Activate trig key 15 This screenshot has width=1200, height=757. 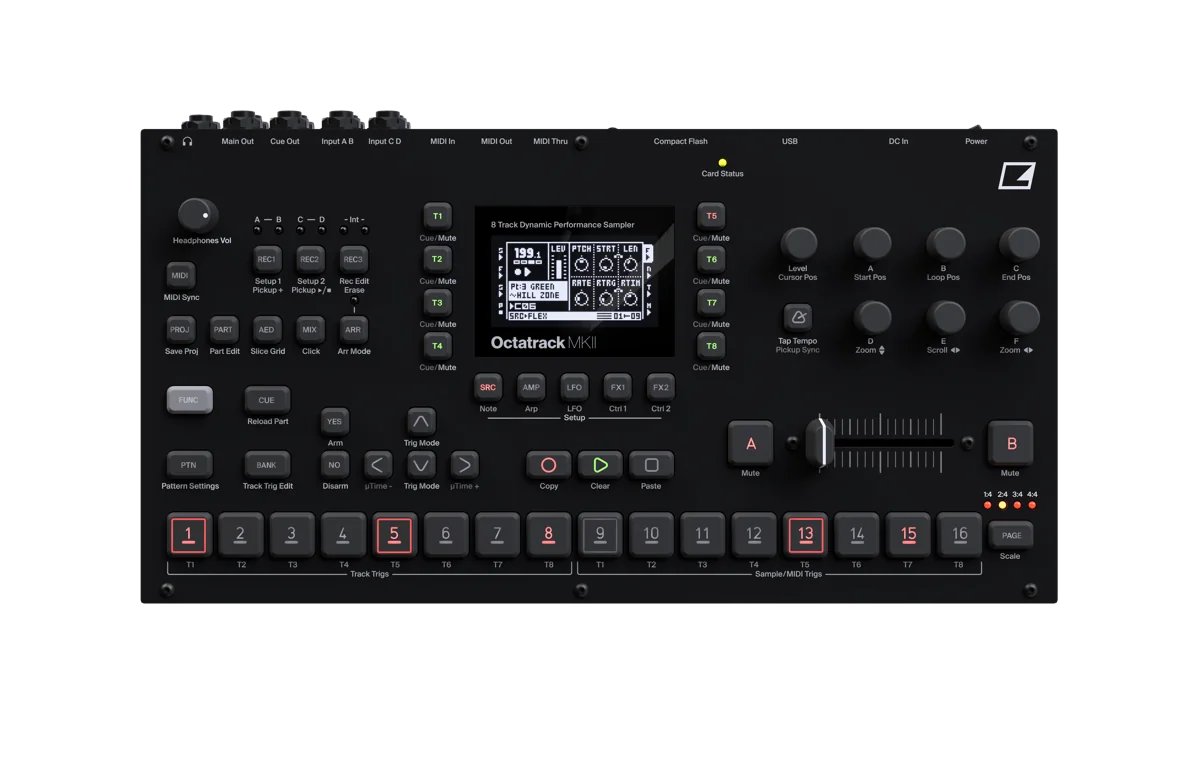pos(908,535)
